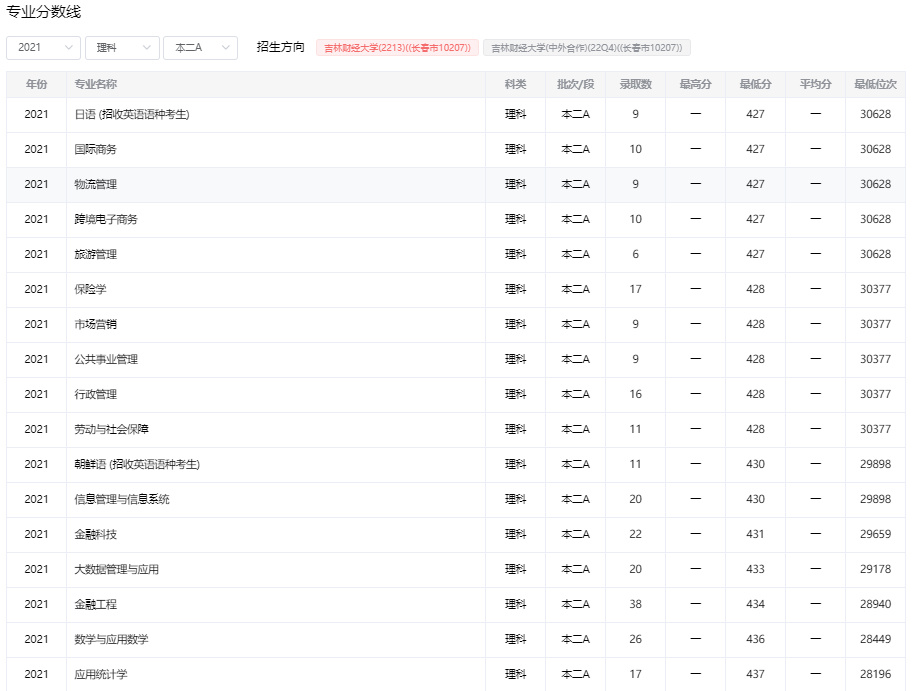Click the 日语 (招收英语语种考生) major name

(132, 115)
